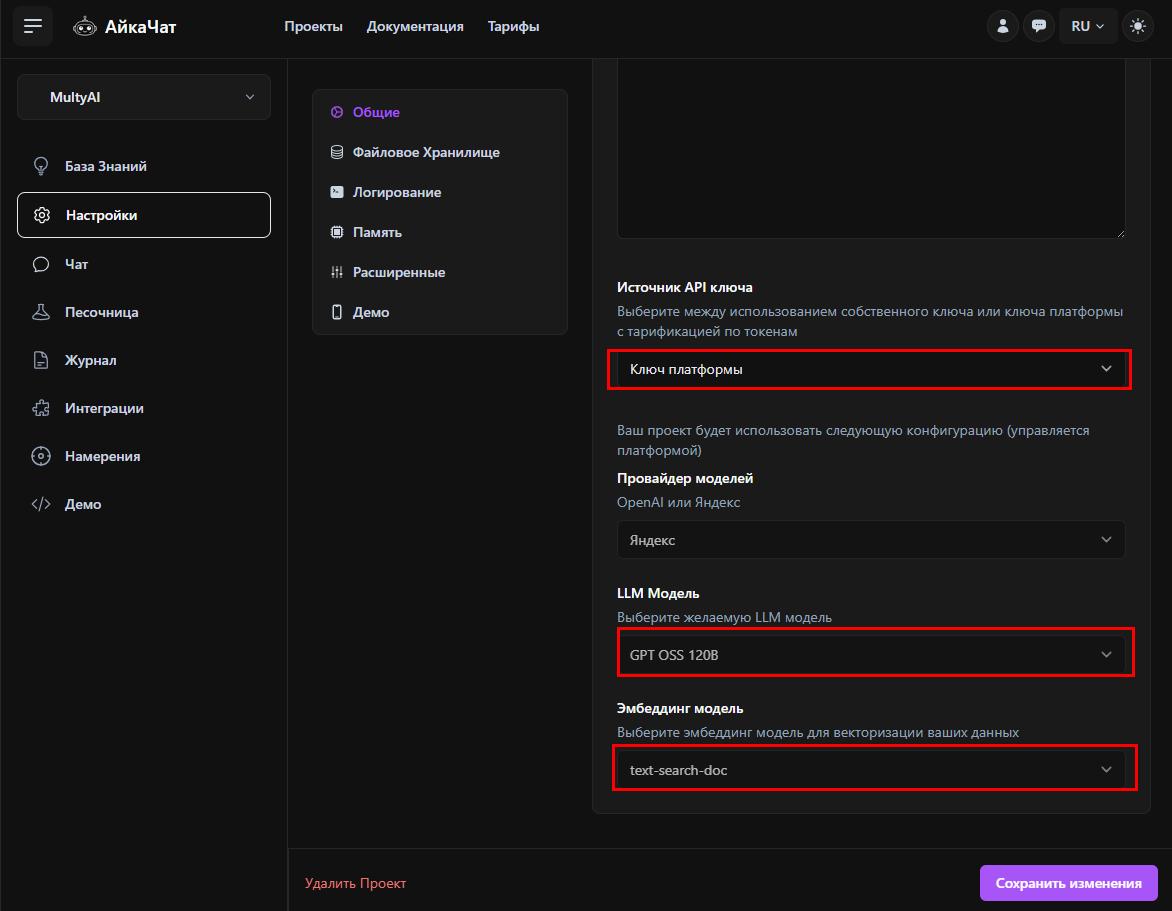Viewport: 1172px width, 911px height.
Task: Expand the MultyAI project selector
Action: 144,97
